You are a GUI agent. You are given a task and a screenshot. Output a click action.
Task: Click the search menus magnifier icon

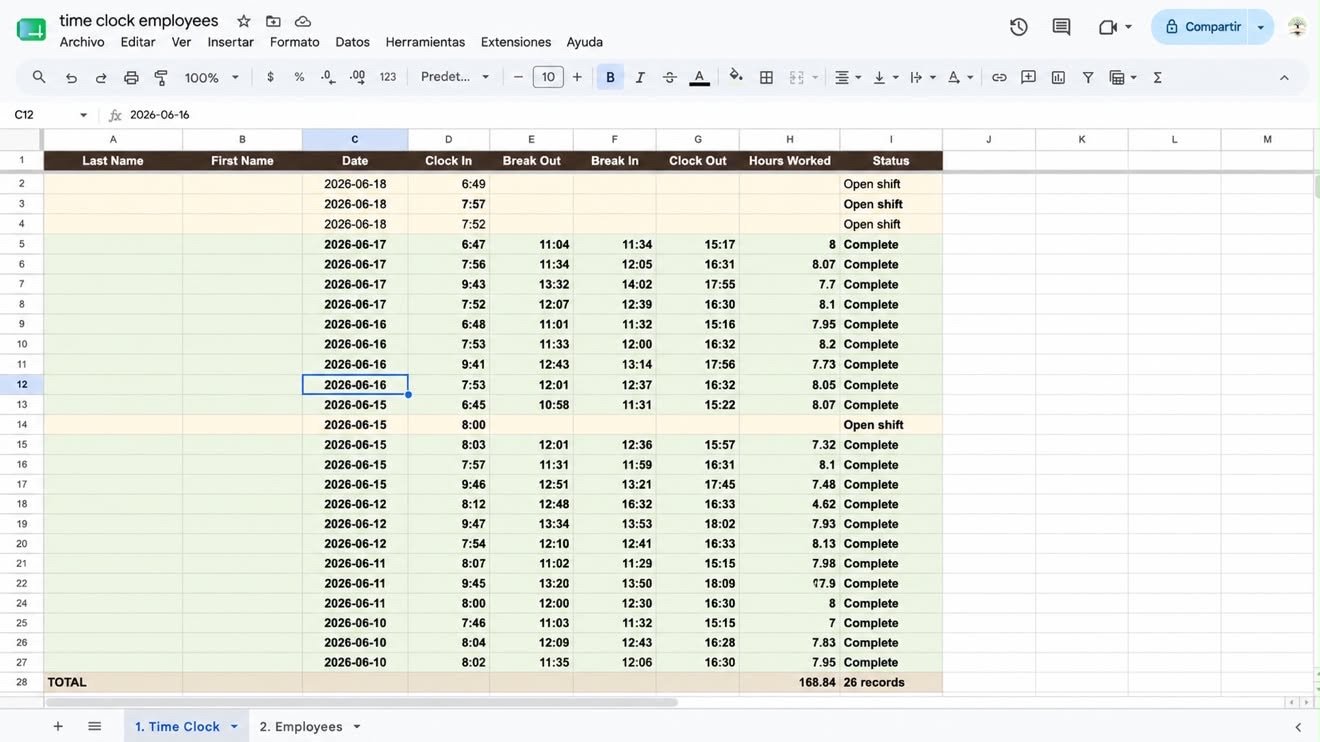(39, 77)
